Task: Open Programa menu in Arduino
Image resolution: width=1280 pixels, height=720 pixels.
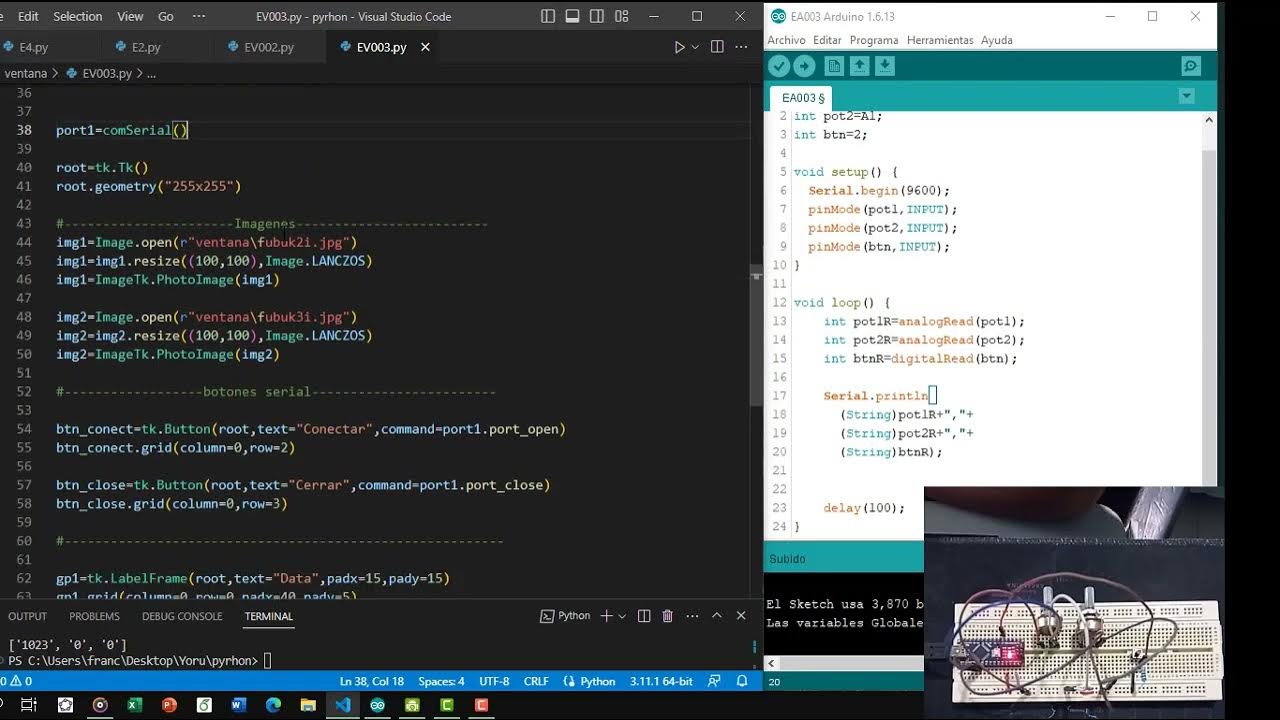Action: pos(874,40)
